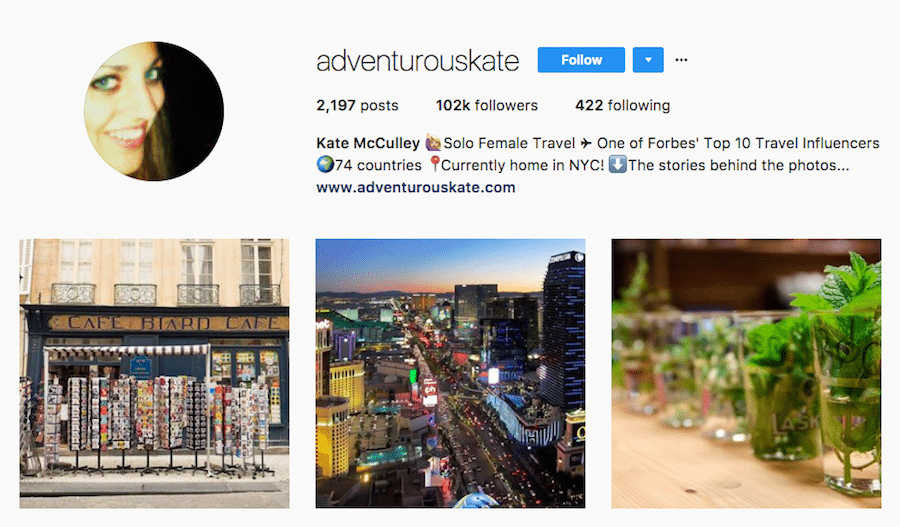Click the down-arrow emoji in bio
The image size is (900, 527).
click(x=617, y=165)
